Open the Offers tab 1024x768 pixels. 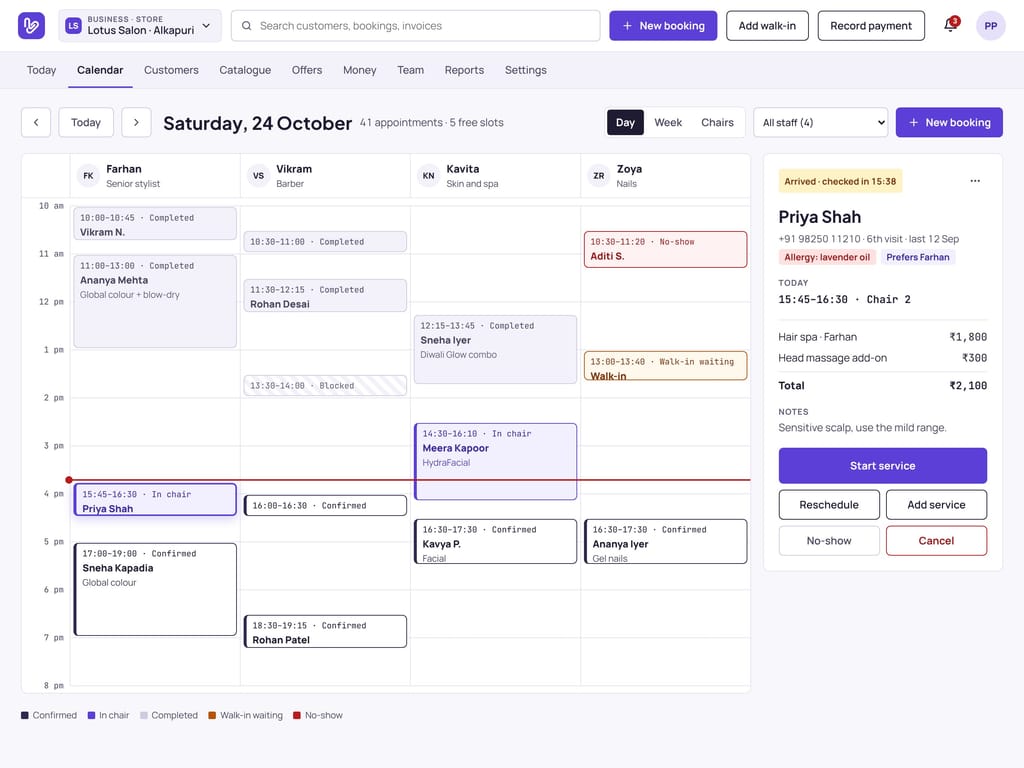click(x=307, y=70)
